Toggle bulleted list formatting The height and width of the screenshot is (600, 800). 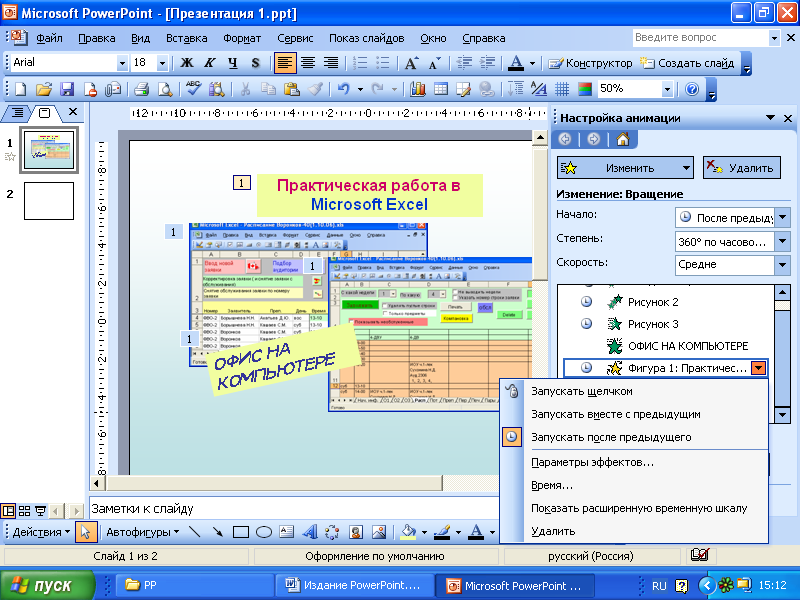click(x=383, y=63)
